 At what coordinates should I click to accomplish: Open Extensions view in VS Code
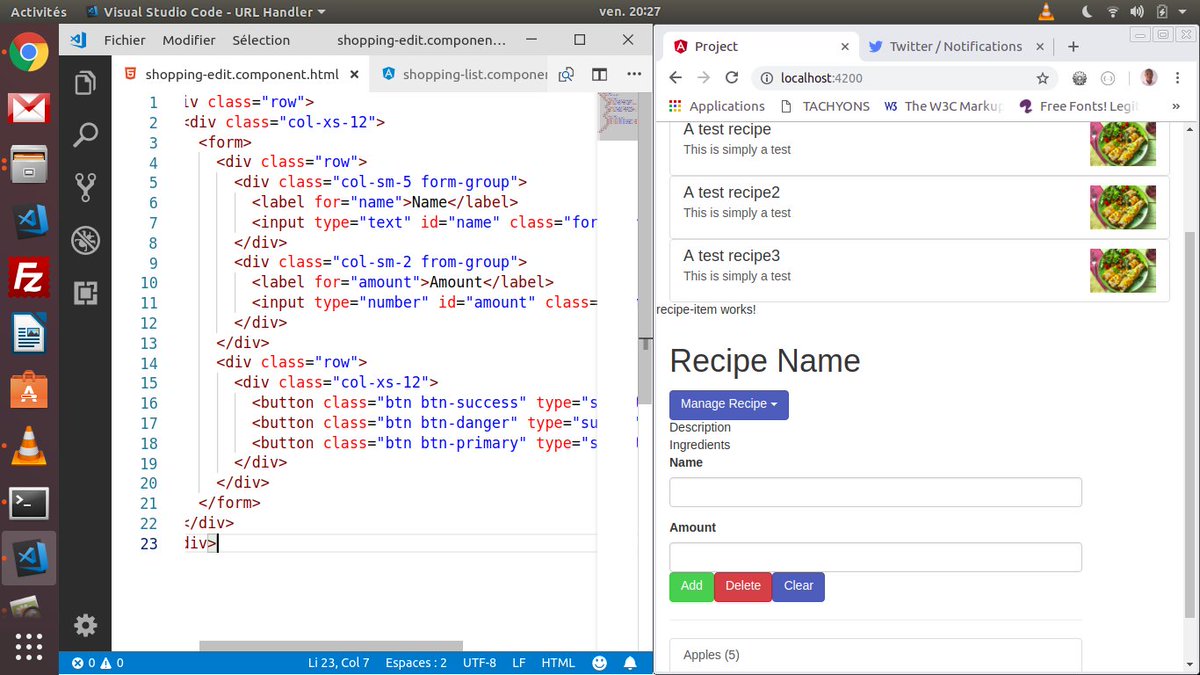[x=86, y=292]
